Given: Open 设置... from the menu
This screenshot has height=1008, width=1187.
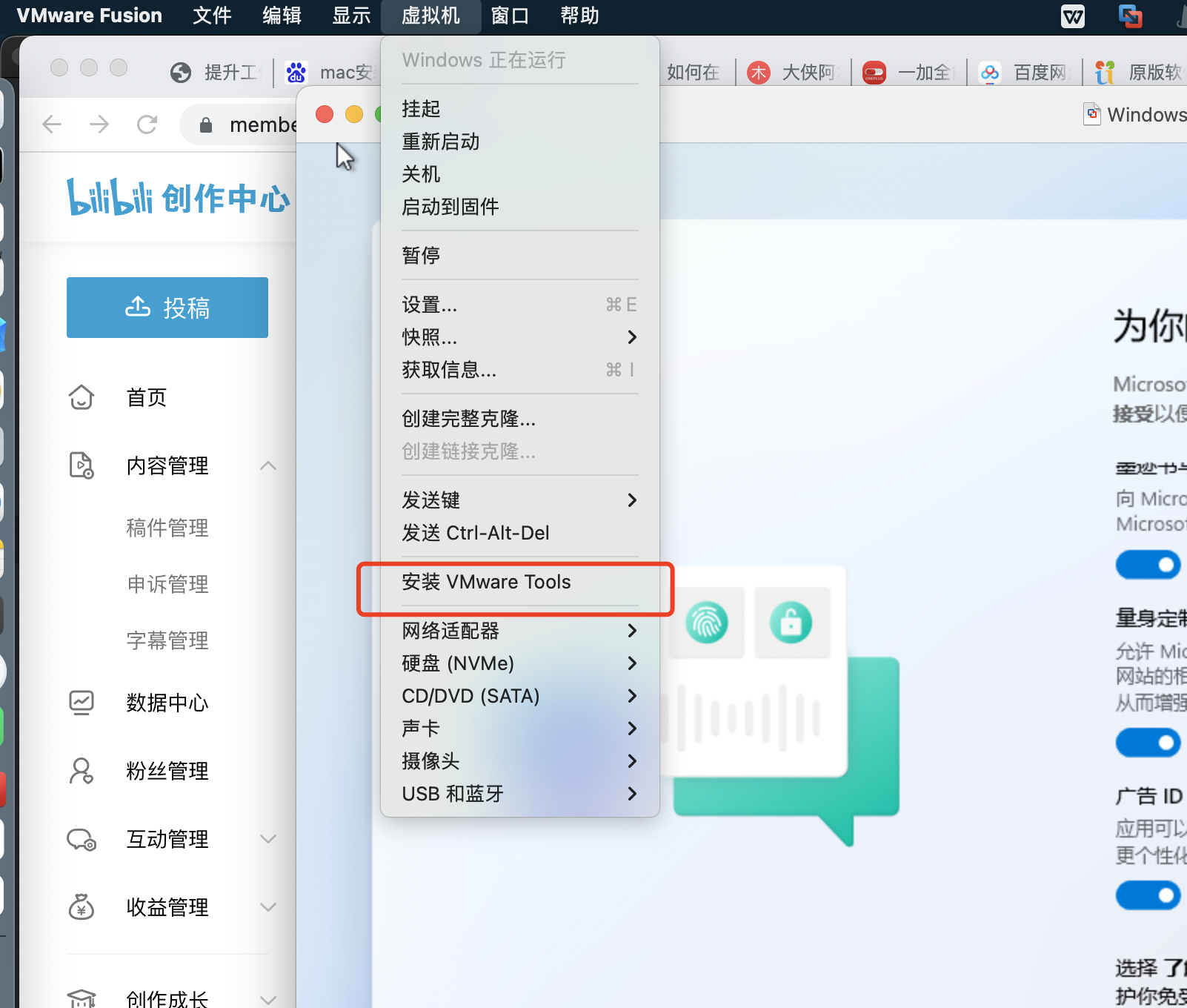Looking at the screenshot, I should [x=520, y=305].
